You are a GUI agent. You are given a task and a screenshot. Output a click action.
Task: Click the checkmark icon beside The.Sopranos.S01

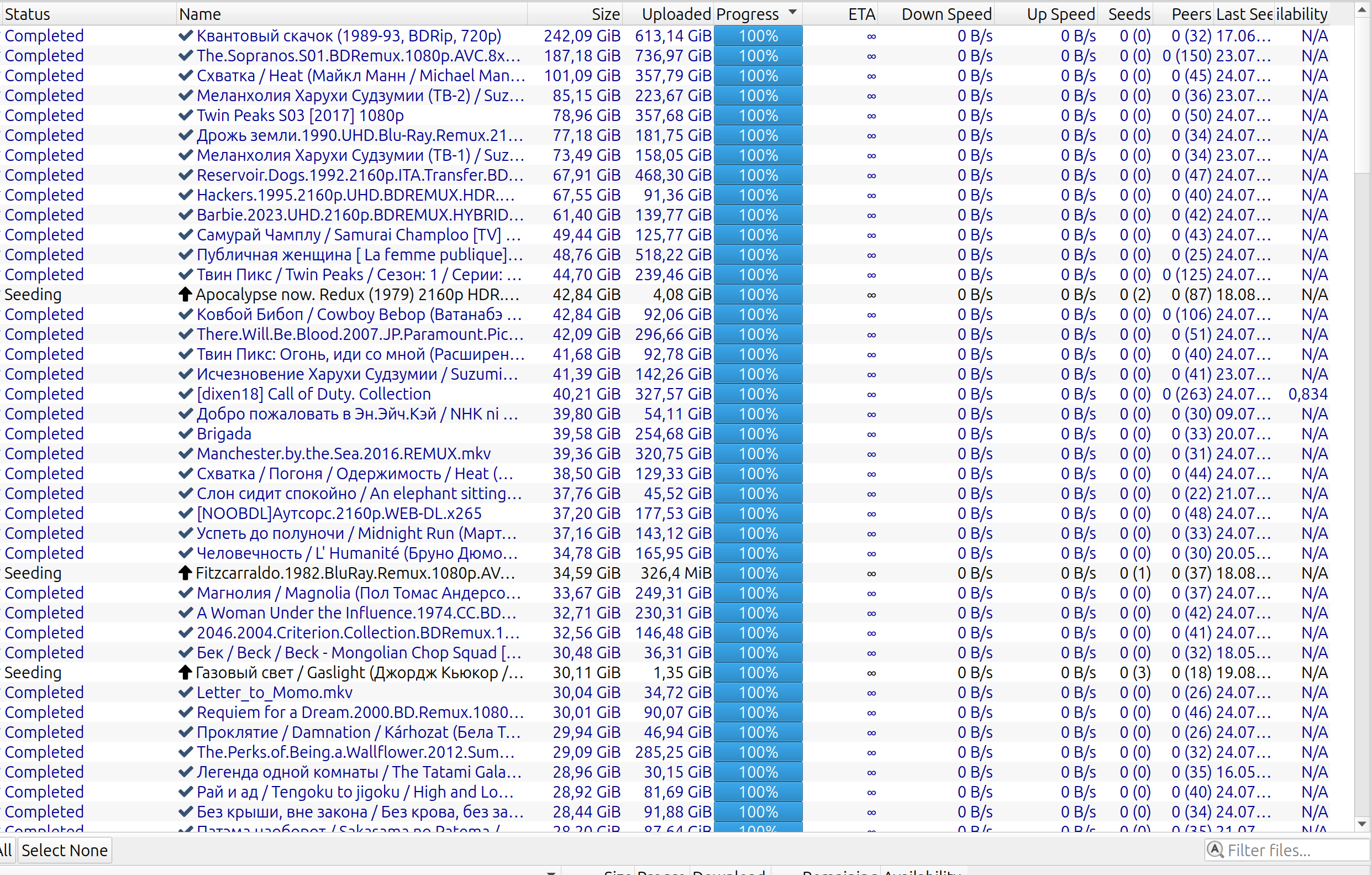click(x=185, y=55)
